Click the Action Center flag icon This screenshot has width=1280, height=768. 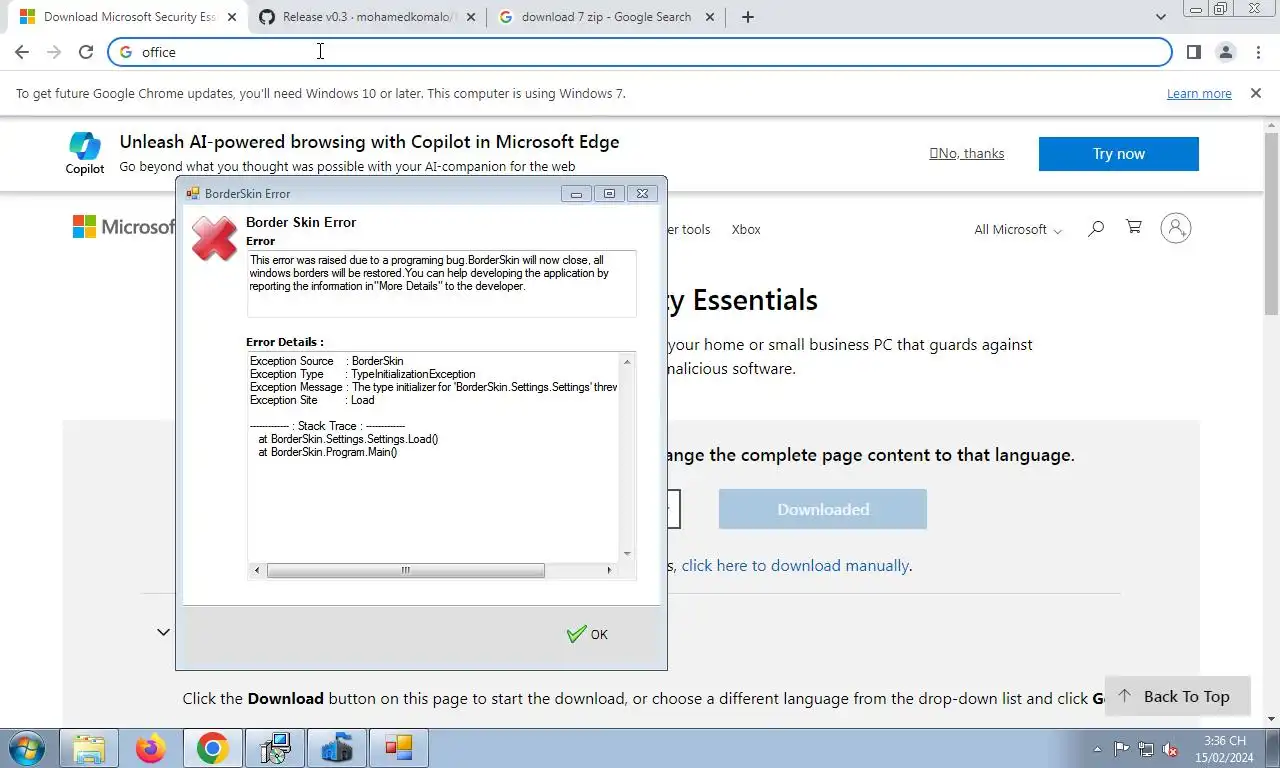[1121, 749]
